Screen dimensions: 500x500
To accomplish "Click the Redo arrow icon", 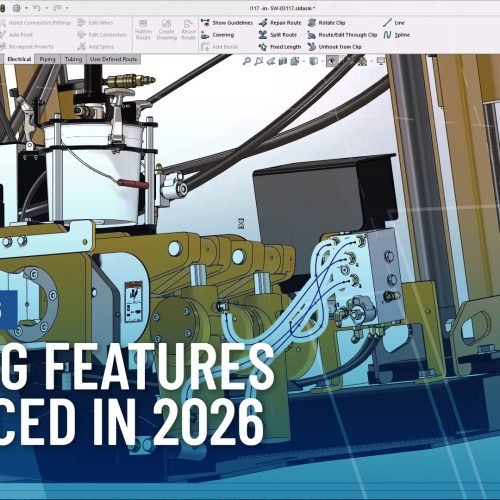I will [x=57, y=8].
